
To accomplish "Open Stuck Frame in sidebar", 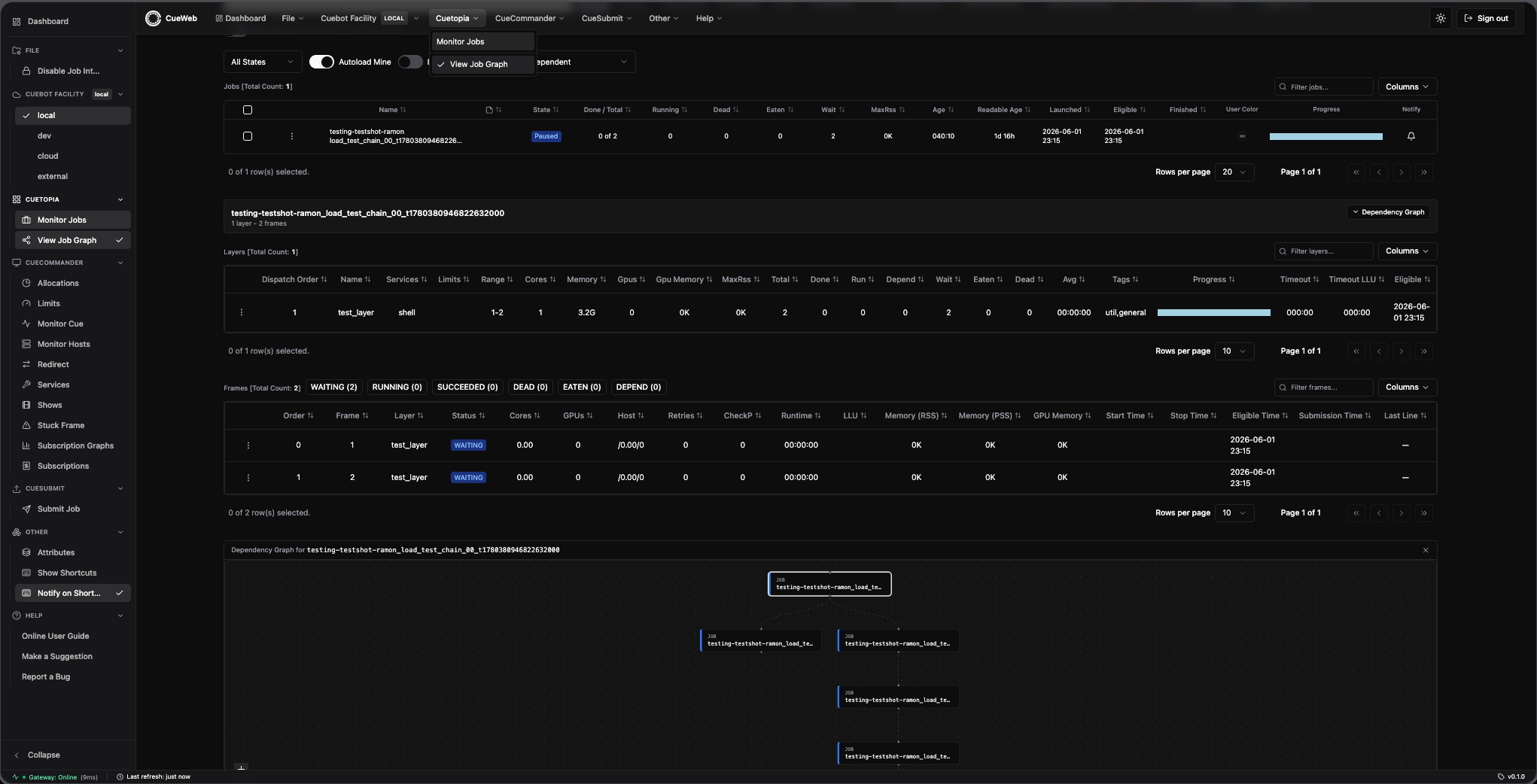I will (x=72, y=425).
